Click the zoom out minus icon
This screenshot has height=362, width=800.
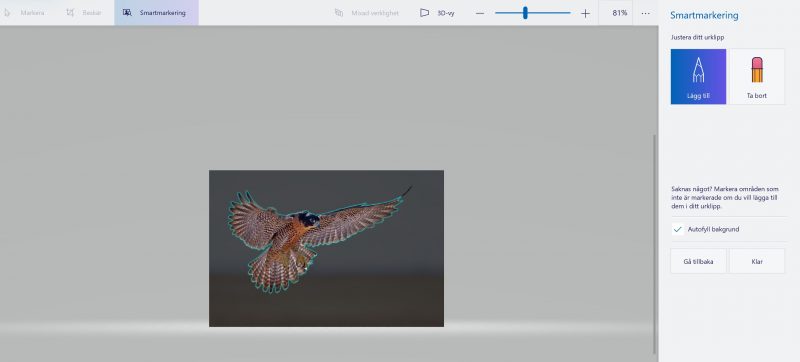tap(480, 13)
